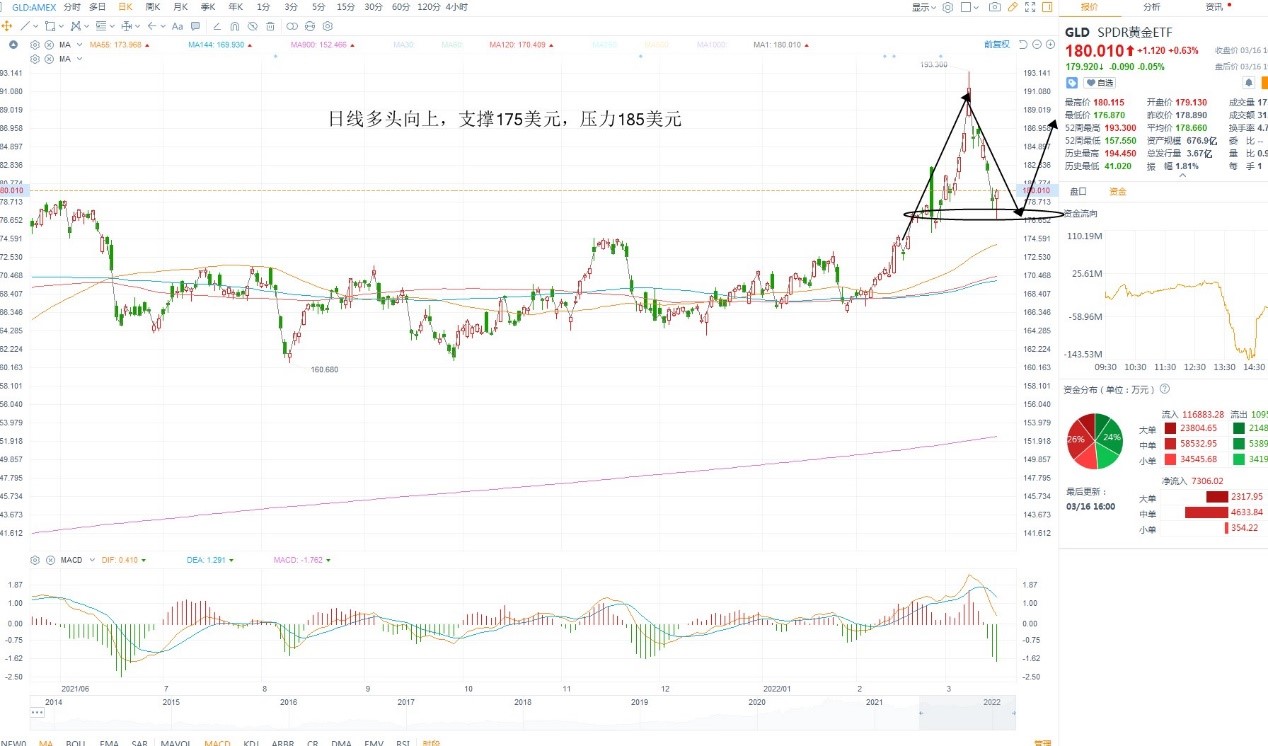1268x746 pixels.
Task: Select the 4小时 interval
Action: 457,7
